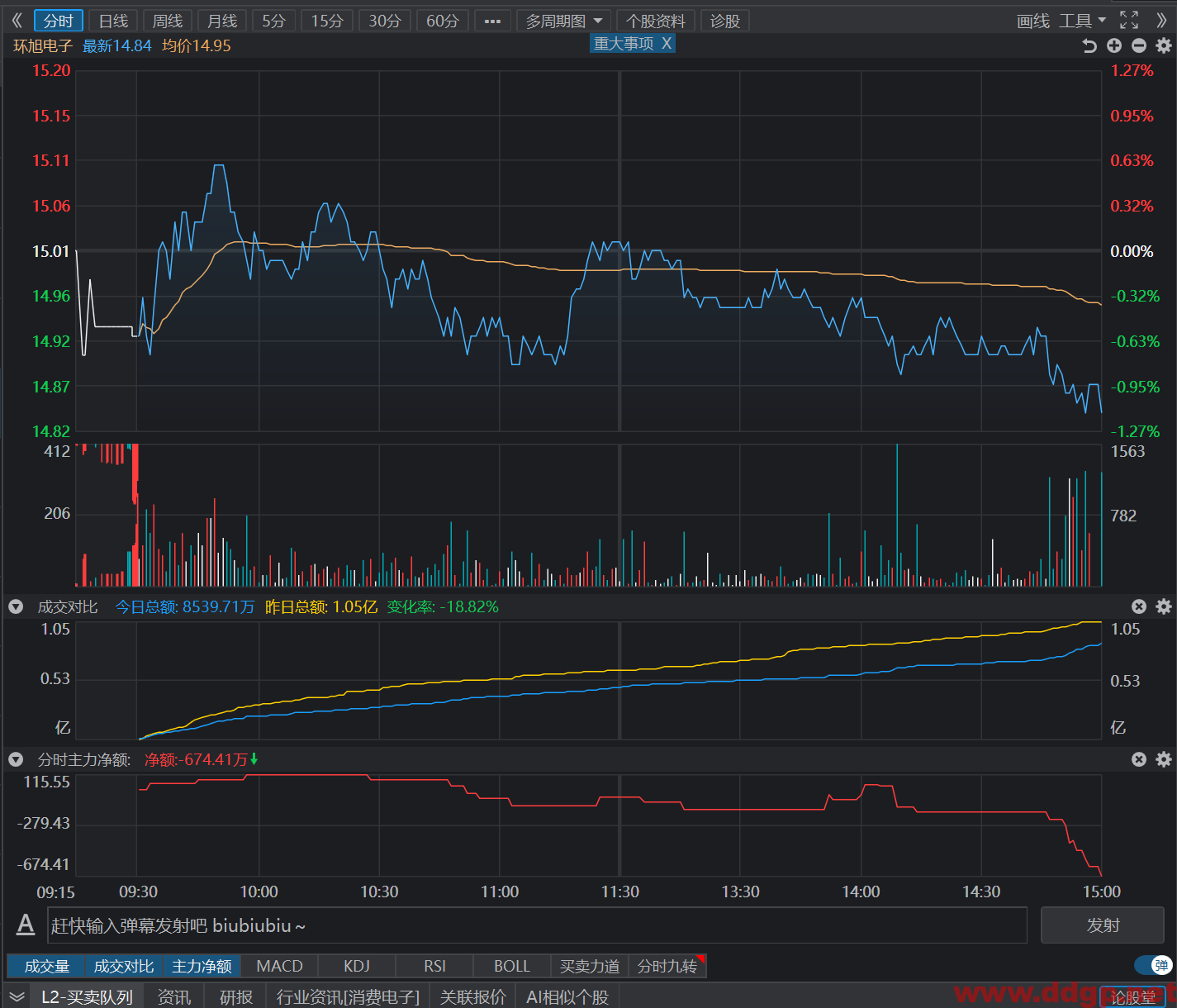
Task: Collapse left panel with double-arrow icon
Action: (x=17, y=21)
